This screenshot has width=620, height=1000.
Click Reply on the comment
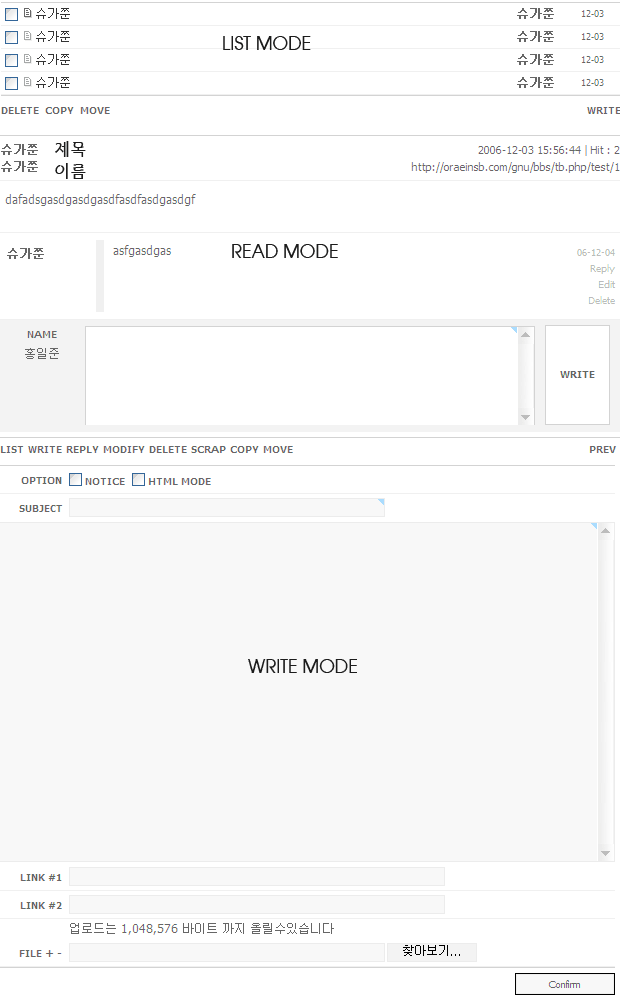(602, 269)
